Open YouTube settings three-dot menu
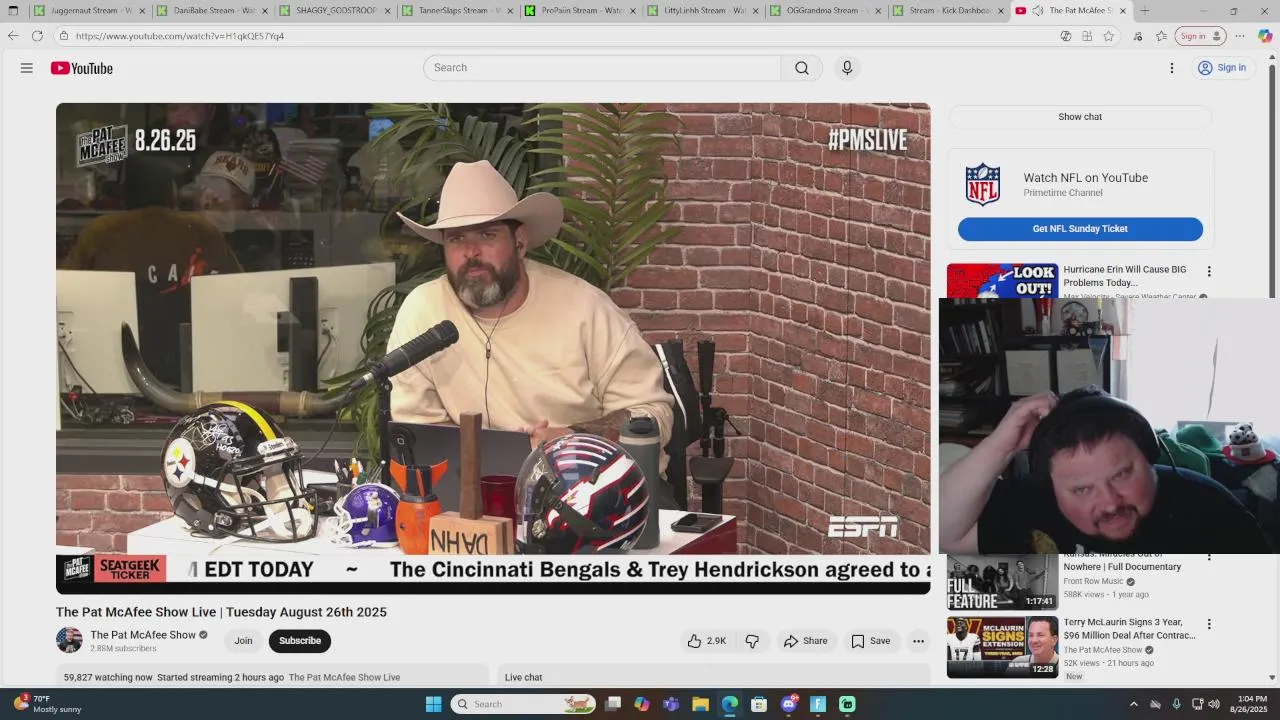This screenshot has height=720, width=1280. [x=1172, y=68]
